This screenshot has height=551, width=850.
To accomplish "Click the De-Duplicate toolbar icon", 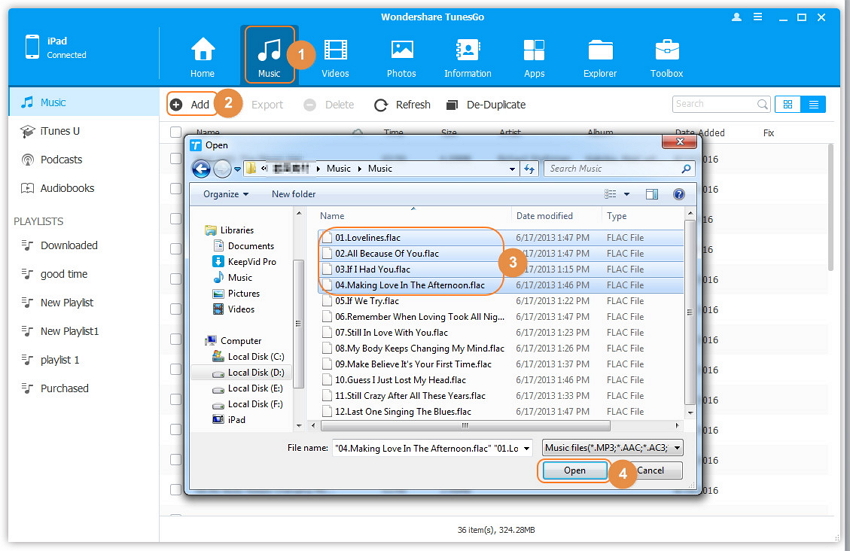I will 452,105.
